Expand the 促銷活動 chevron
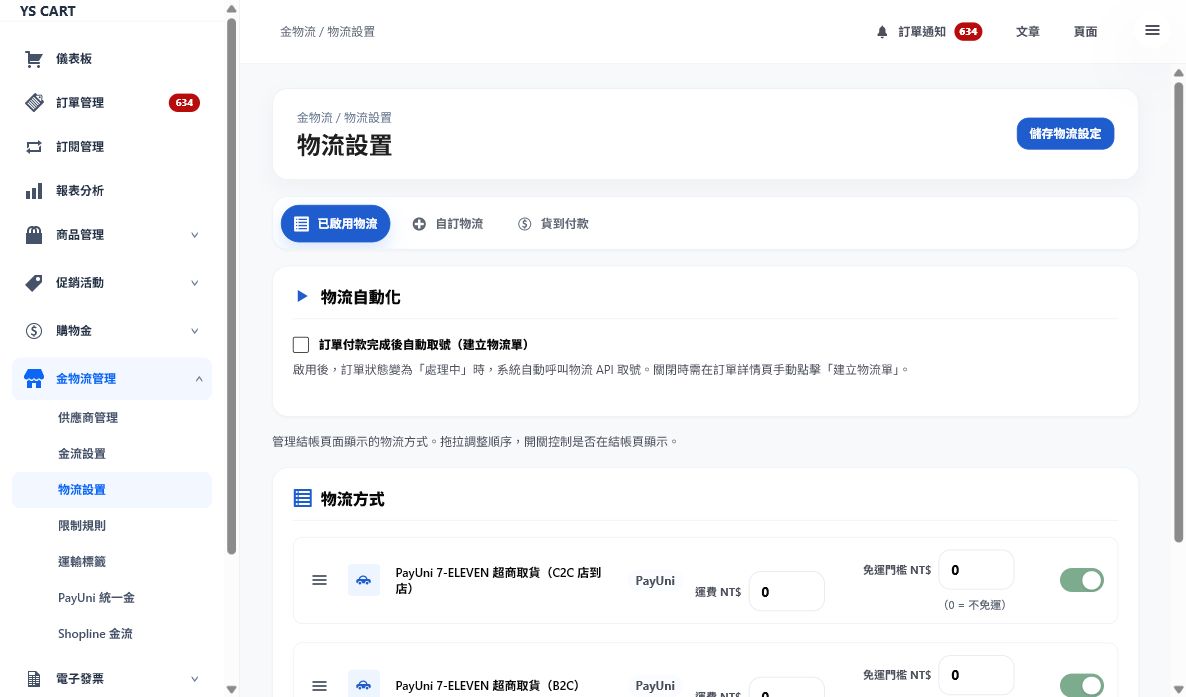1186x697 pixels. coord(194,283)
